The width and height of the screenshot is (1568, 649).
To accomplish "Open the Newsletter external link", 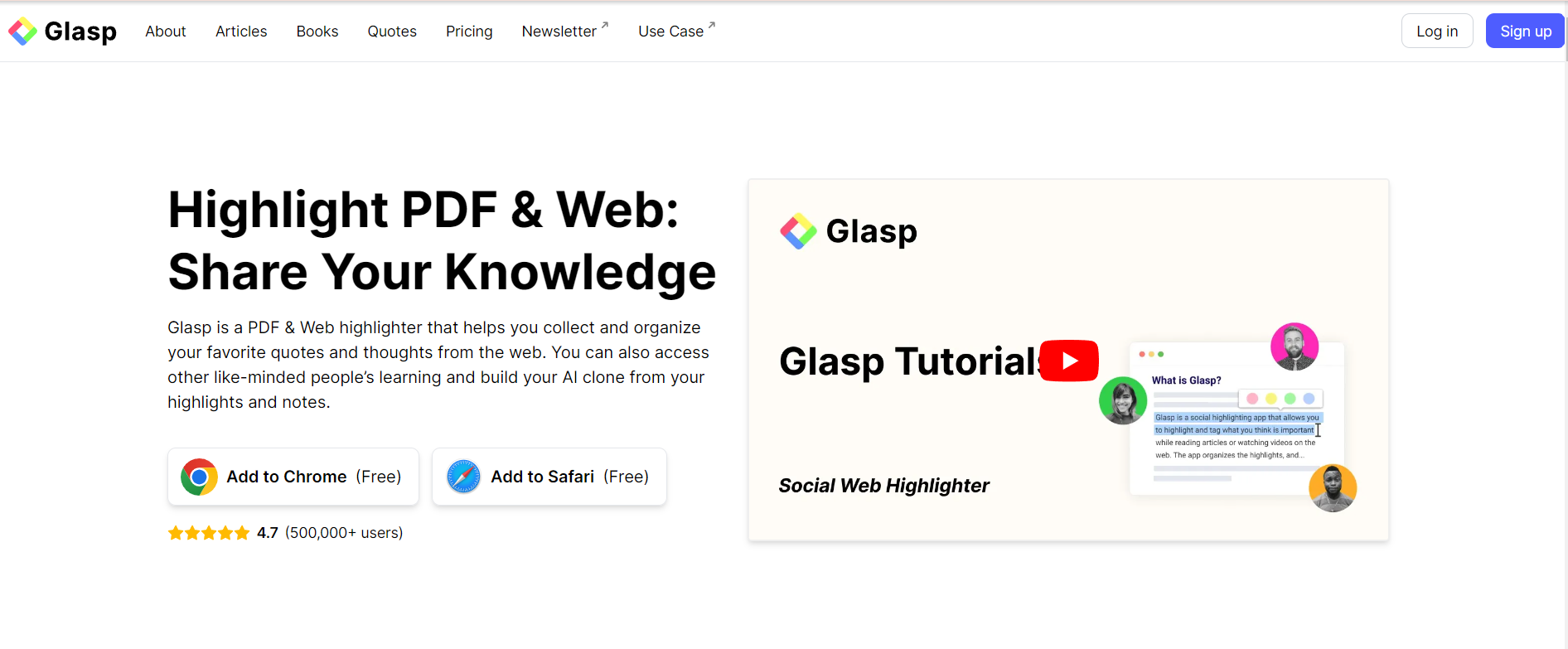I will [565, 31].
